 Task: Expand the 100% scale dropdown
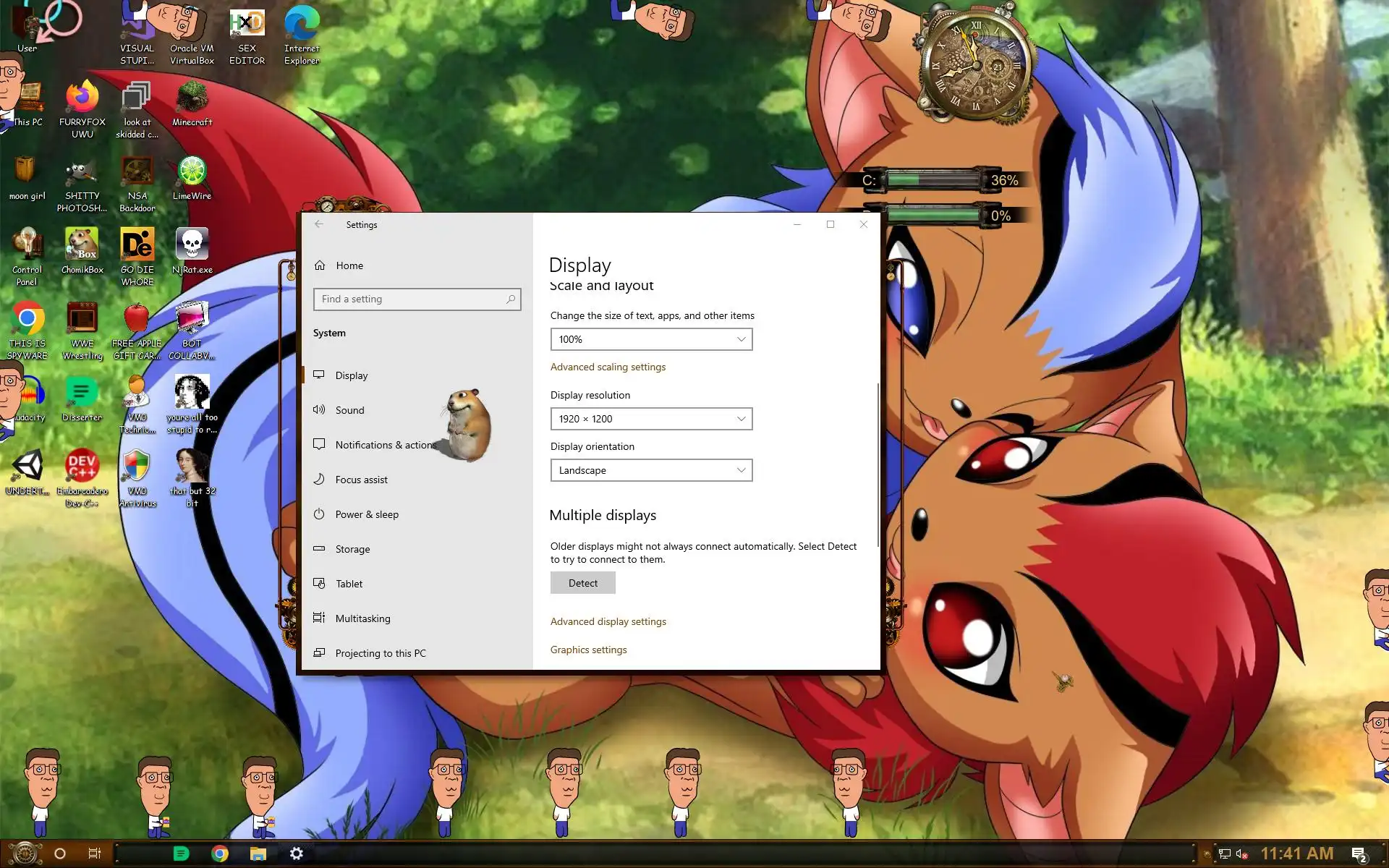651,339
